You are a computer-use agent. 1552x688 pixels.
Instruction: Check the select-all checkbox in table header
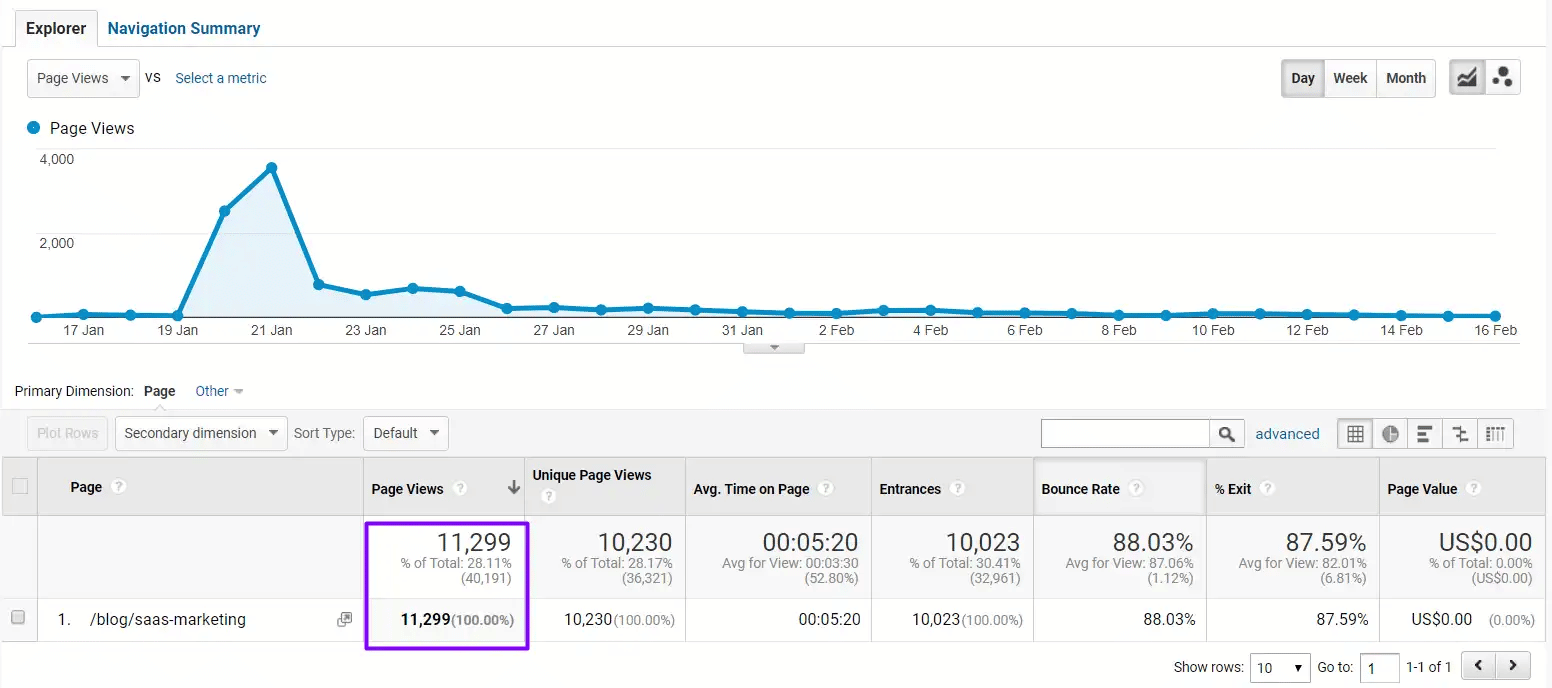click(x=19, y=487)
